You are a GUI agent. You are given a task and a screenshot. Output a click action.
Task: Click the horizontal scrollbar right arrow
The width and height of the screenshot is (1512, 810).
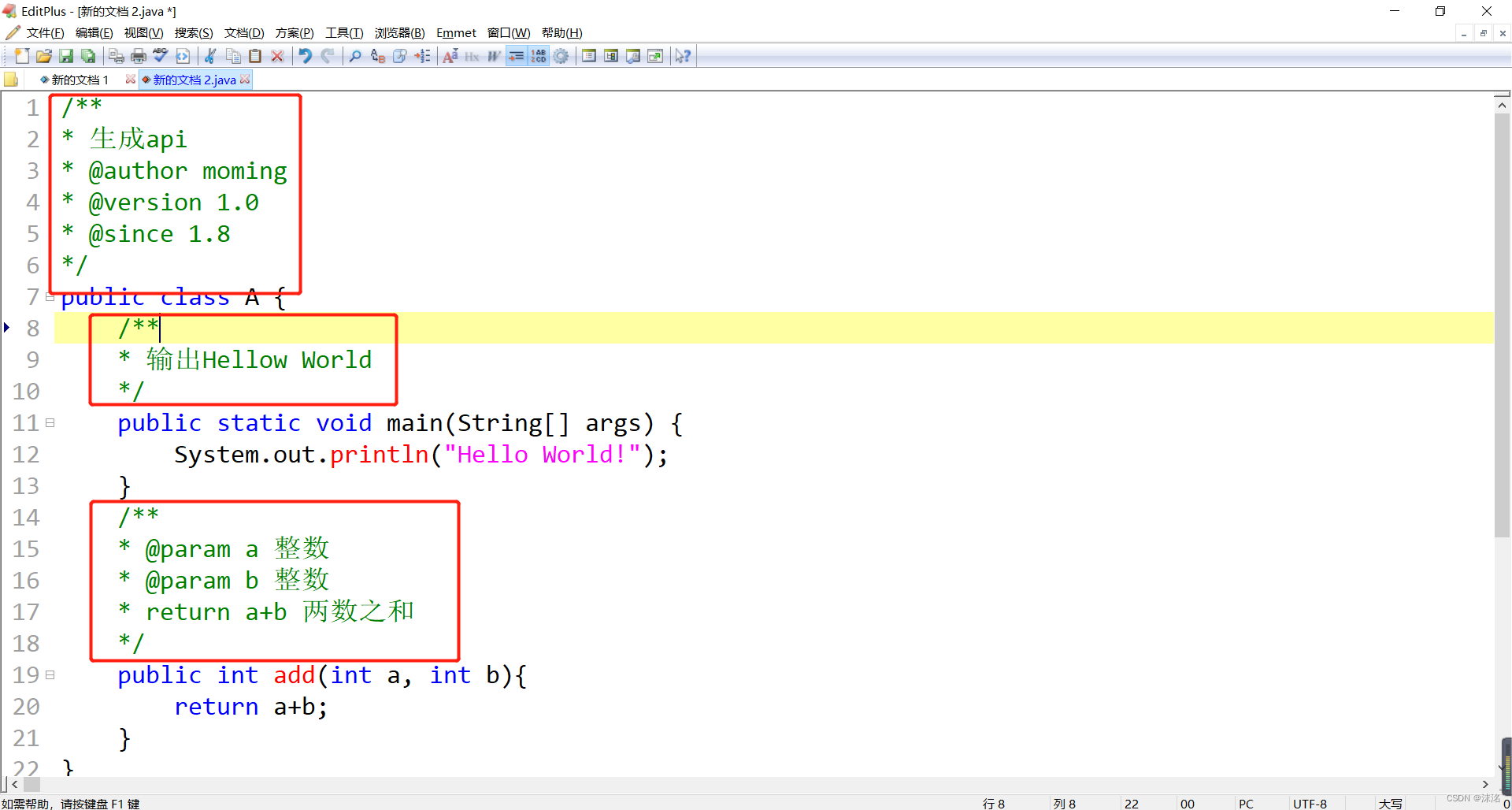click(x=1485, y=784)
